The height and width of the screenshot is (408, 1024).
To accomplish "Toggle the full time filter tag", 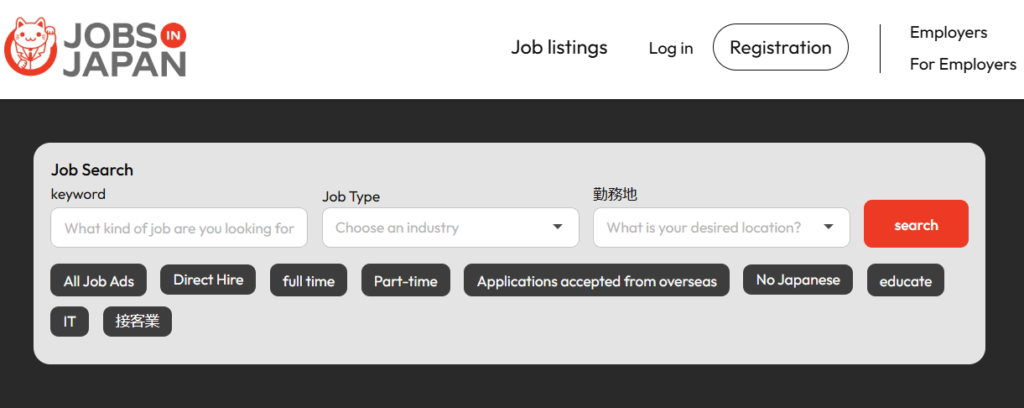I will click(308, 281).
